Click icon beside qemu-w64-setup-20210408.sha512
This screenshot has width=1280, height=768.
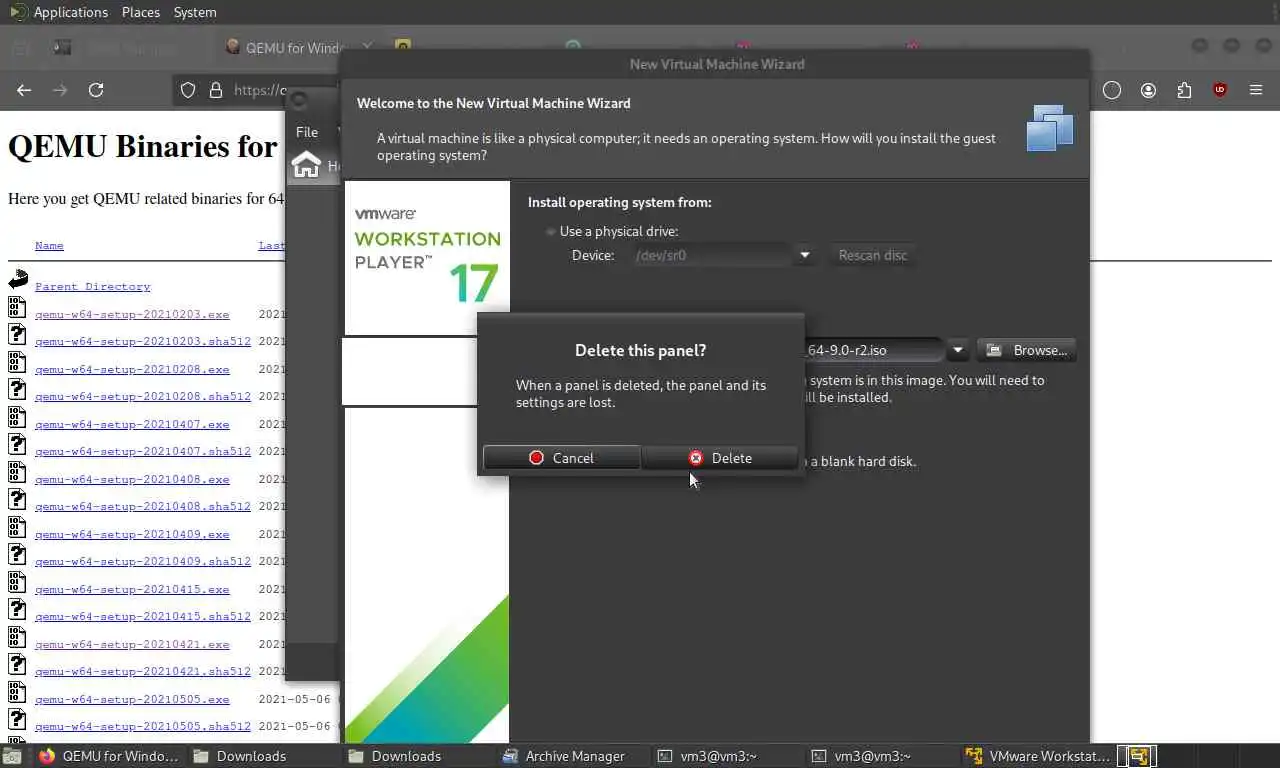[17, 499]
